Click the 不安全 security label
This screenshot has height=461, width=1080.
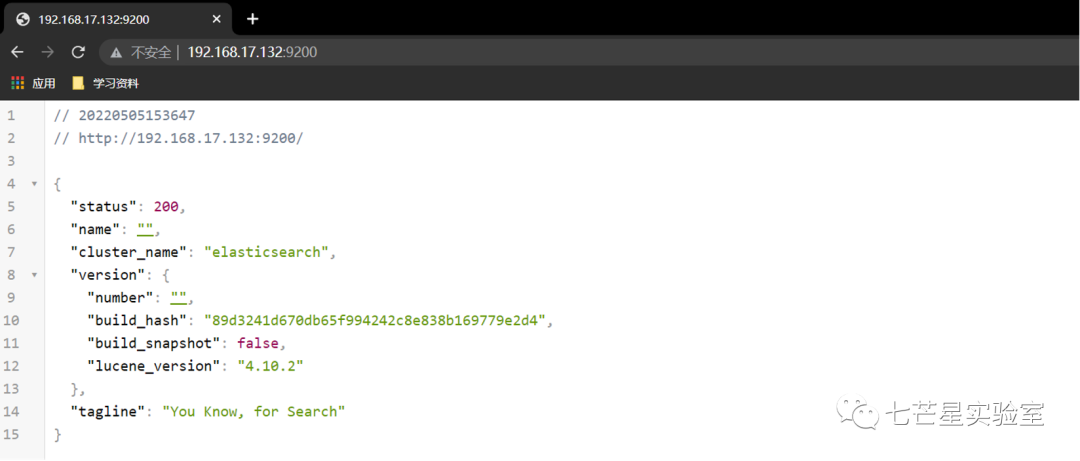click(x=151, y=52)
